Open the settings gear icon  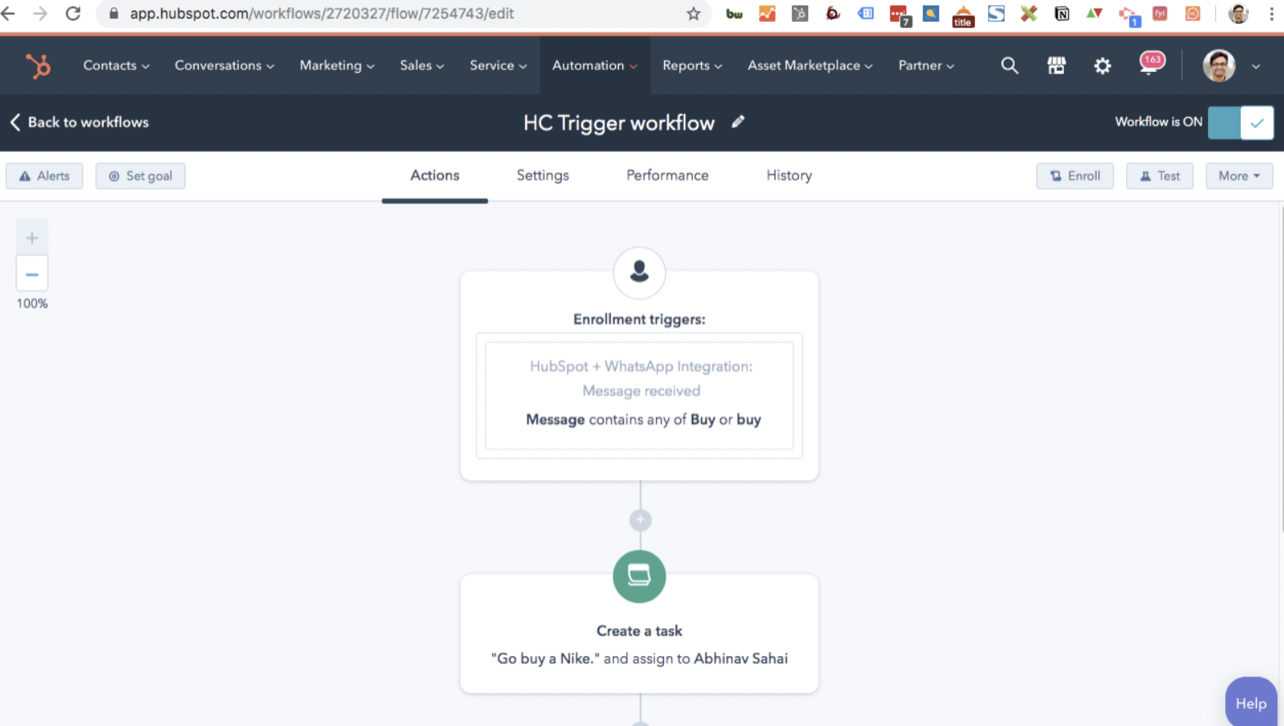point(1102,65)
